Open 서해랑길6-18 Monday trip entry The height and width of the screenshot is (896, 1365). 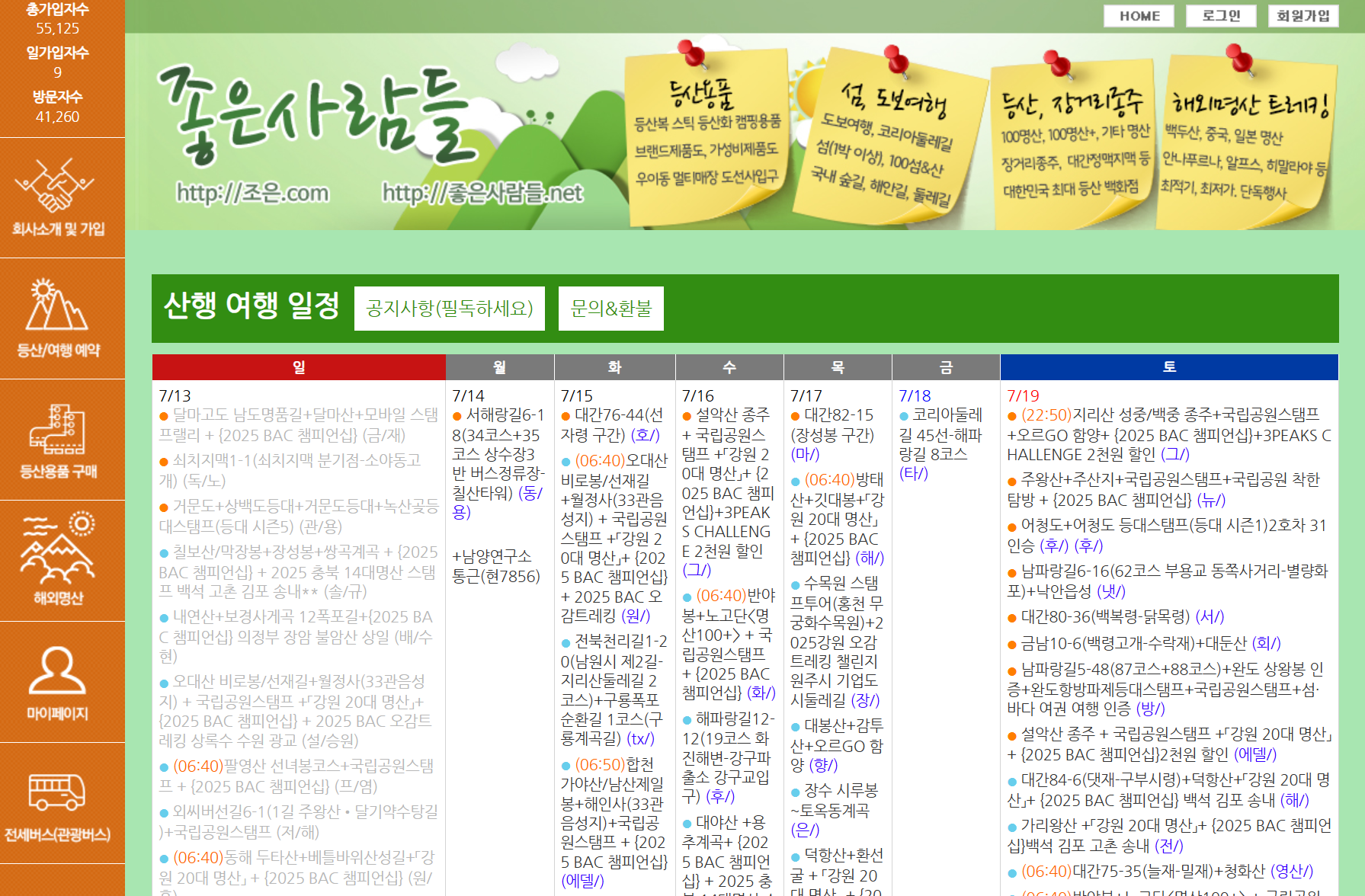499,463
